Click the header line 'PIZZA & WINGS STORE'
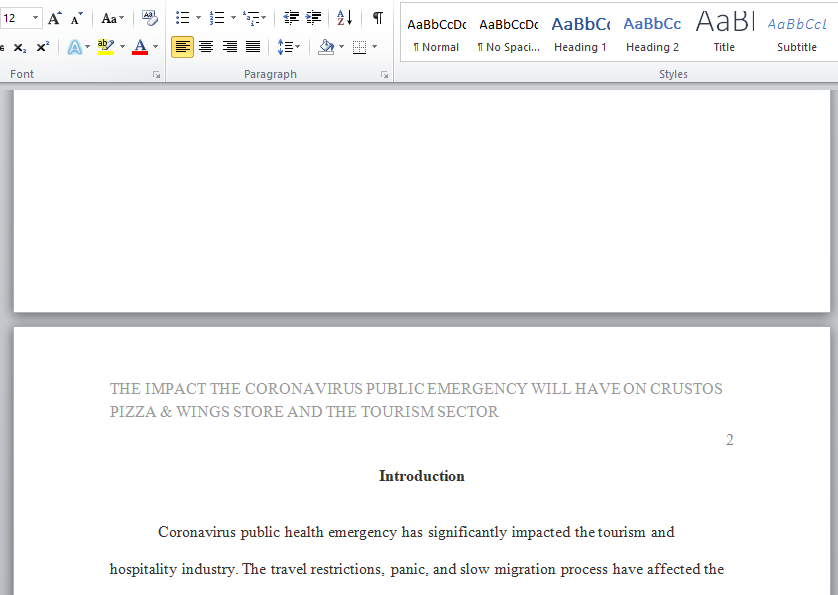This screenshot has height=595, width=838. [304, 412]
